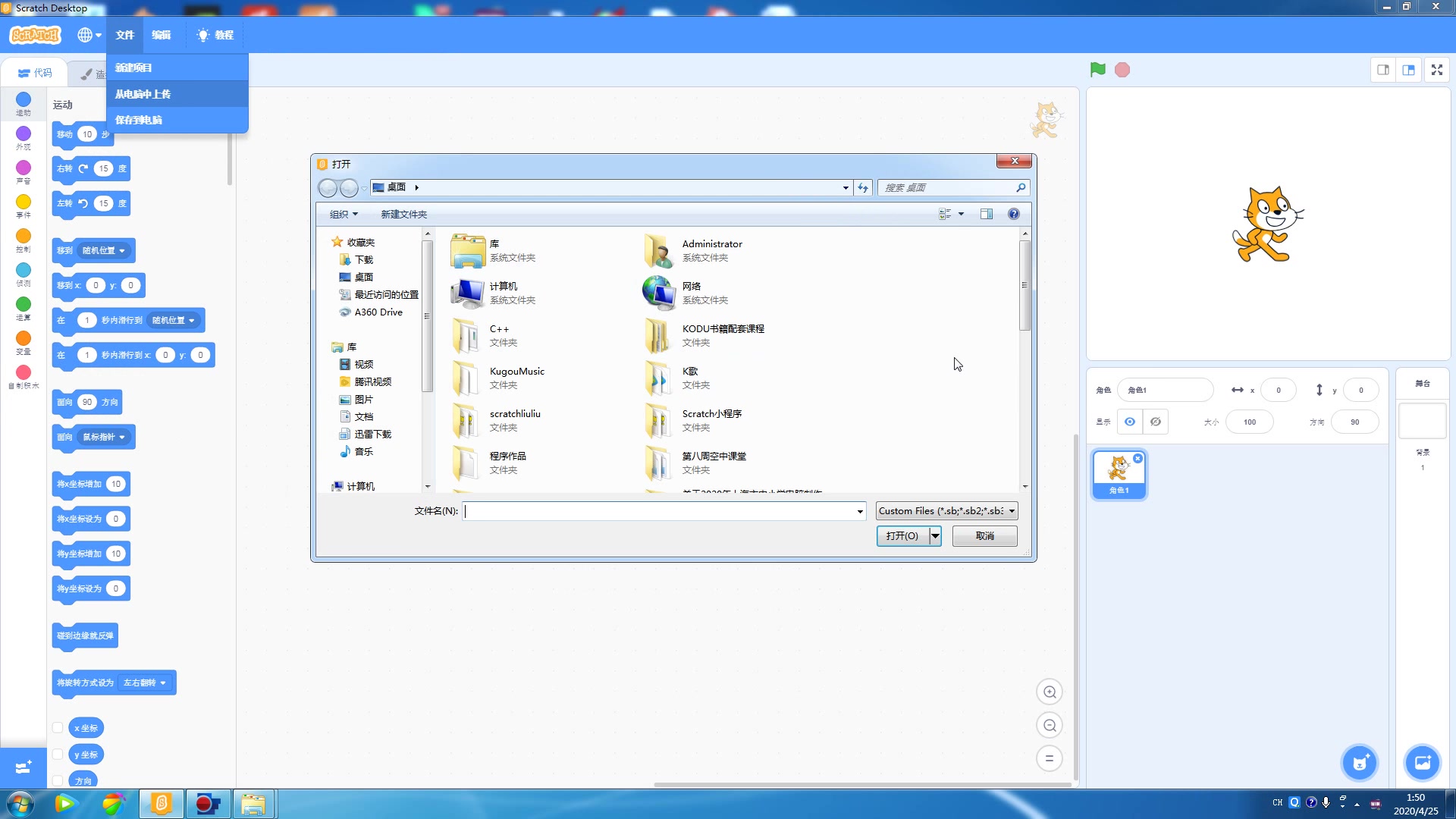
Task: Select the pink 自制积木 category
Action: coord(24,376)
